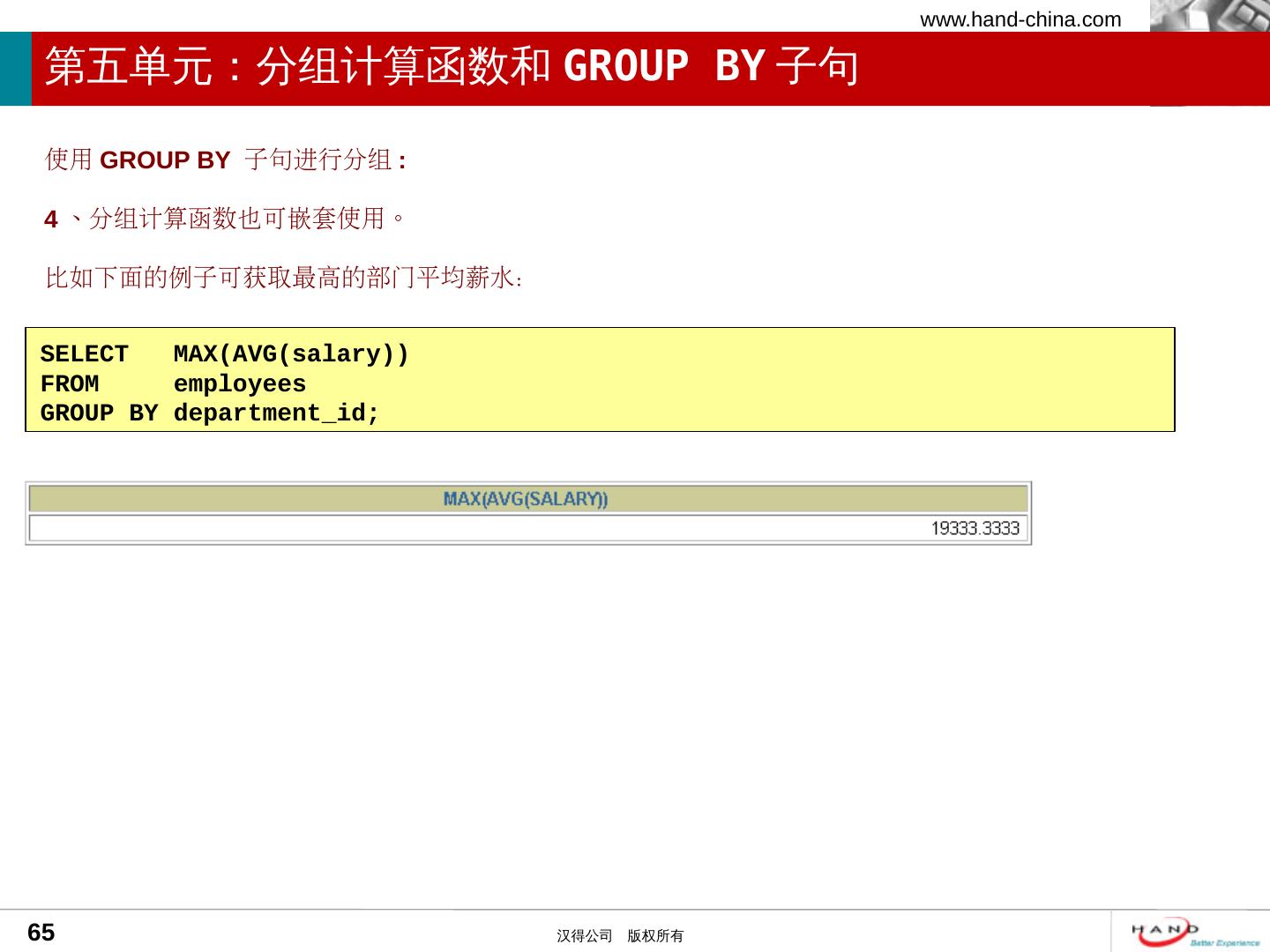Viewport: 1270px width, 952px height.
Task: Click the footer text '汉得公司 版权所有'
Action: tap(620, 936)
